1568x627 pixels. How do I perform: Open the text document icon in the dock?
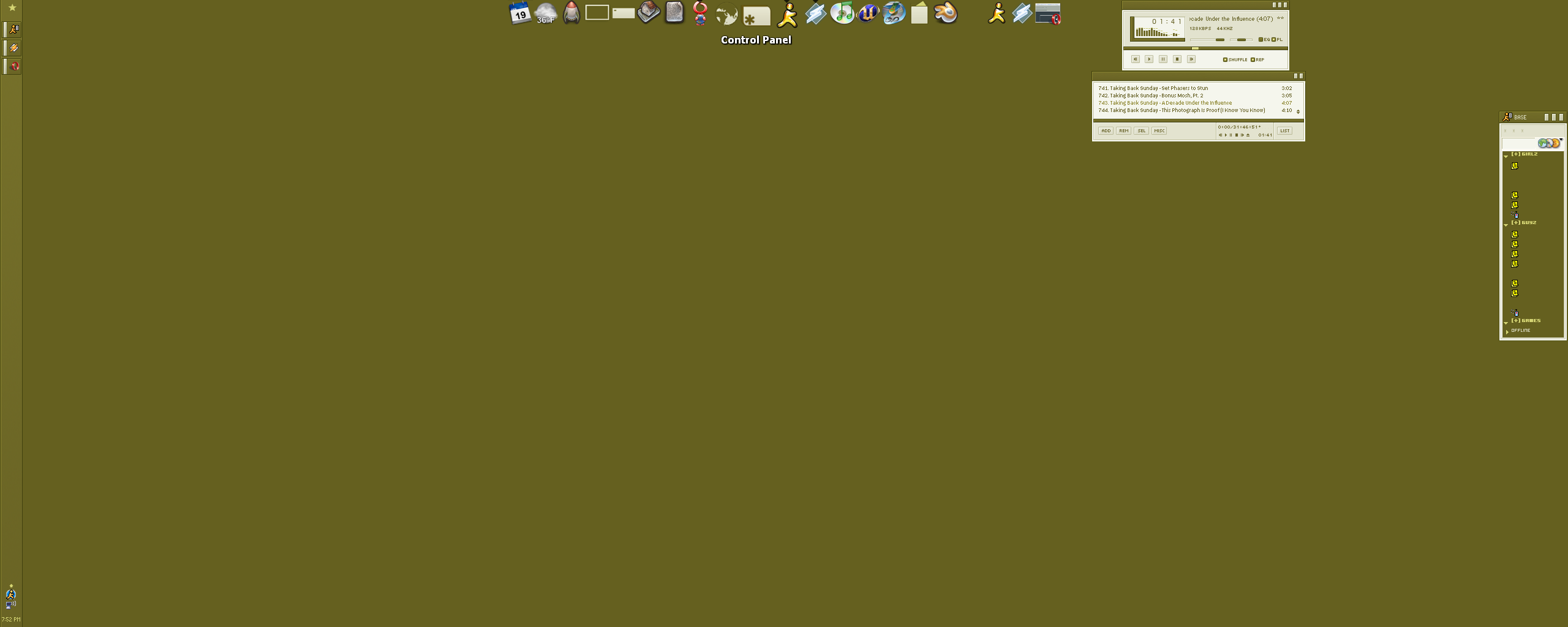(674, 13)
